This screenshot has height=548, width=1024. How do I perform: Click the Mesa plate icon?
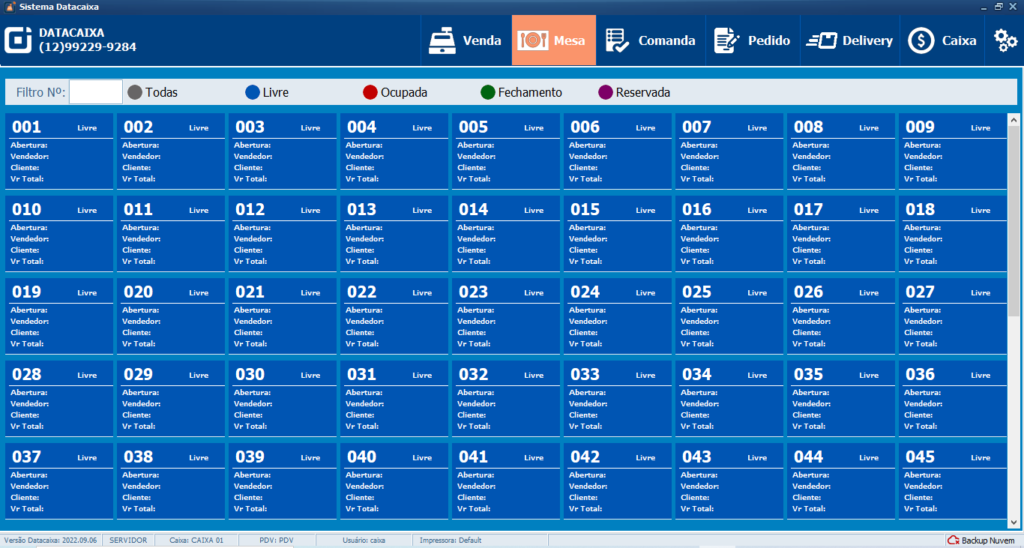click(x=531, y=41)
